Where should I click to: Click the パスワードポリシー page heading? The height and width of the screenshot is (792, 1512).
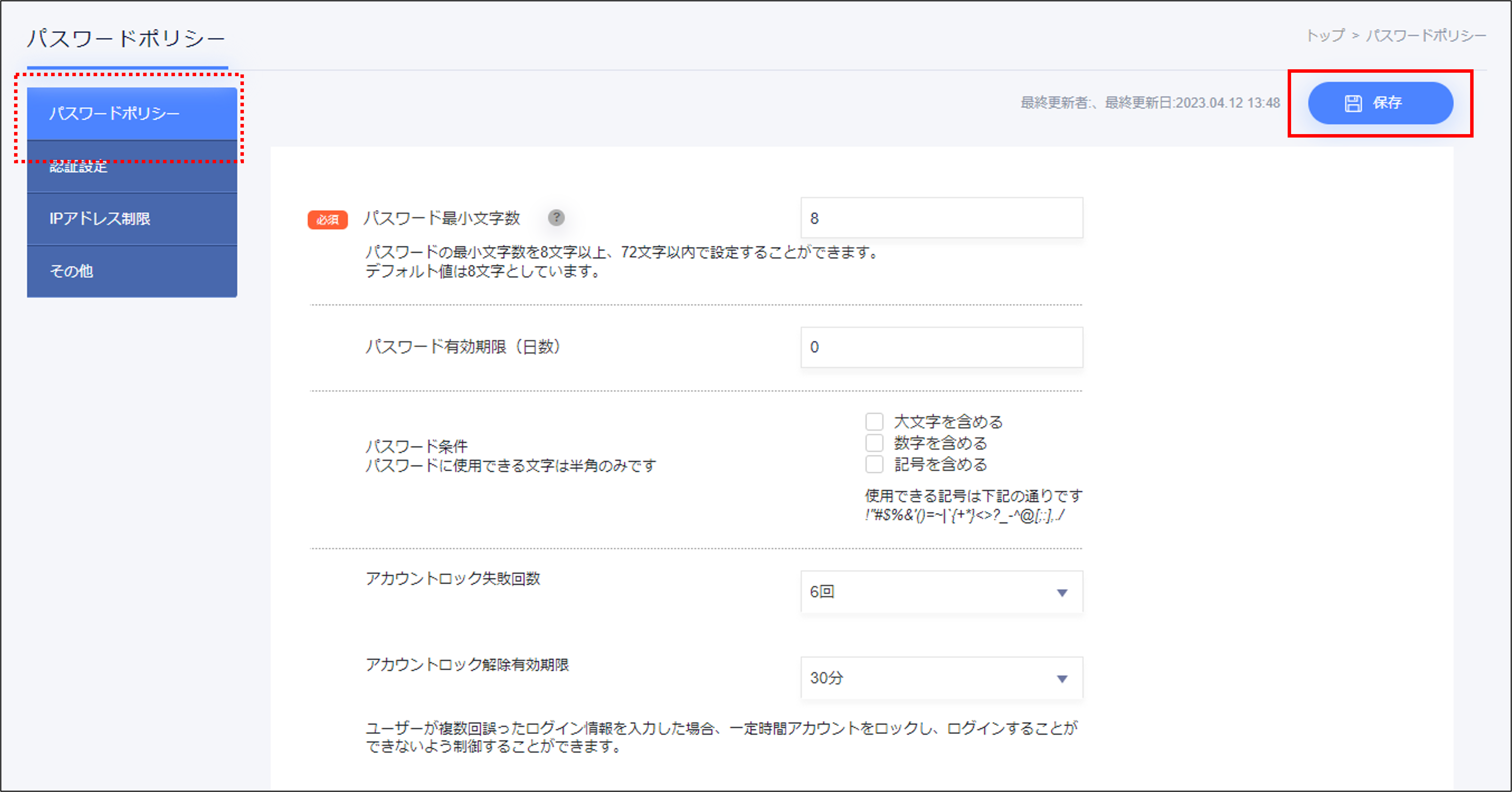pyautogui.click(x=126, y=39)
